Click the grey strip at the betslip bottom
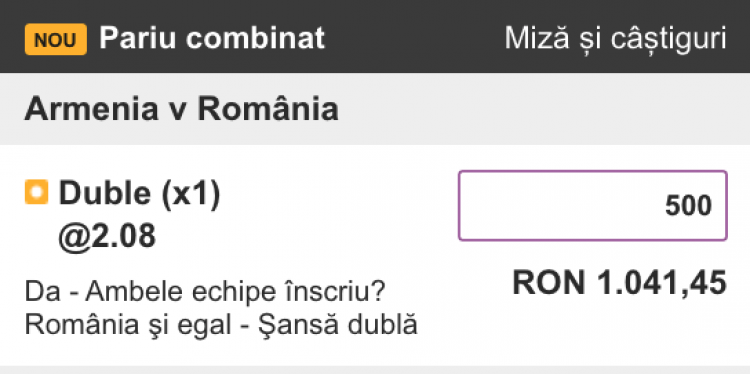 (x=375, y=370)
